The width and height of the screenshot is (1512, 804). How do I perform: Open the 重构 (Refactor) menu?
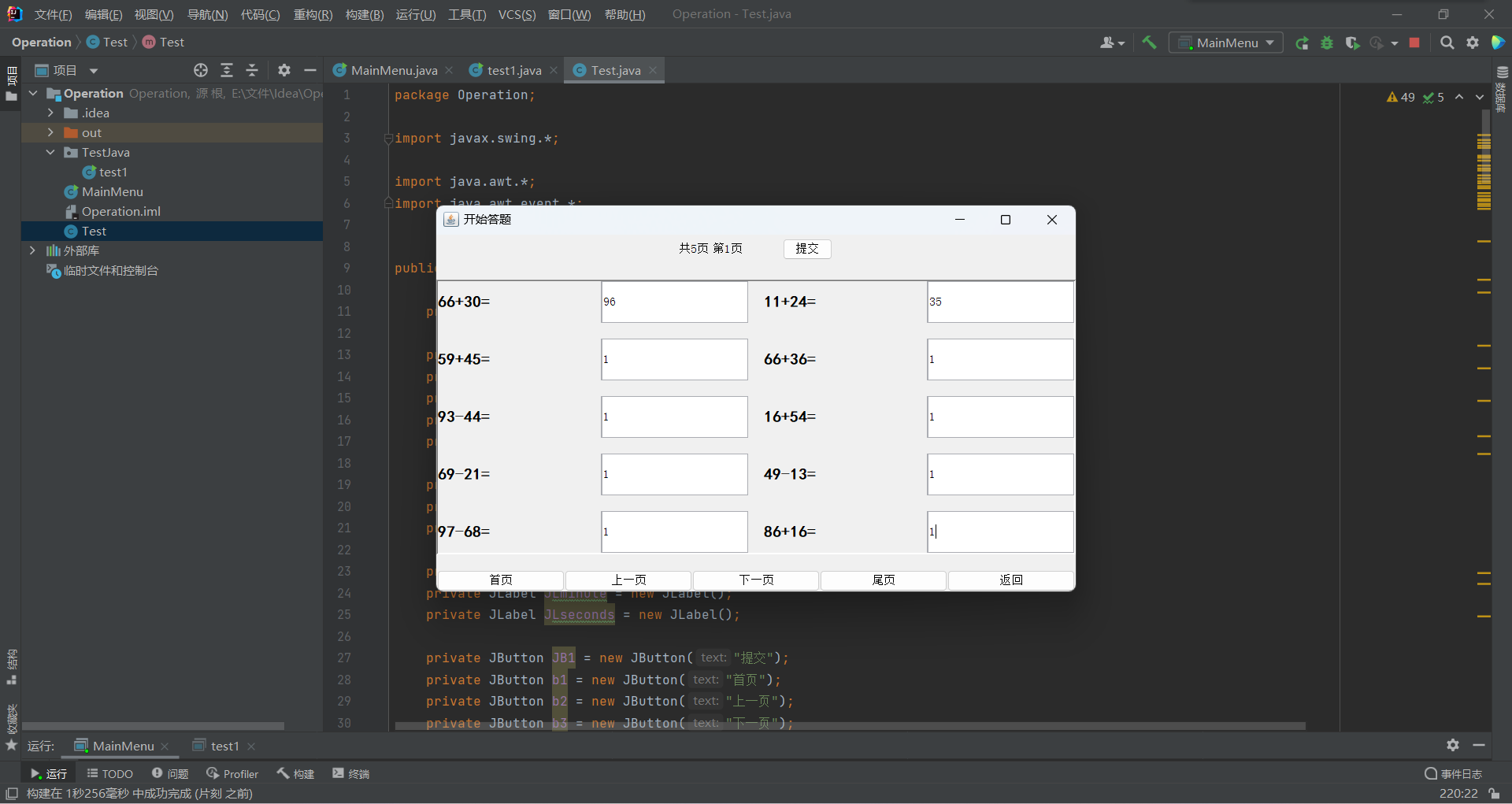[x=313, y=15]
